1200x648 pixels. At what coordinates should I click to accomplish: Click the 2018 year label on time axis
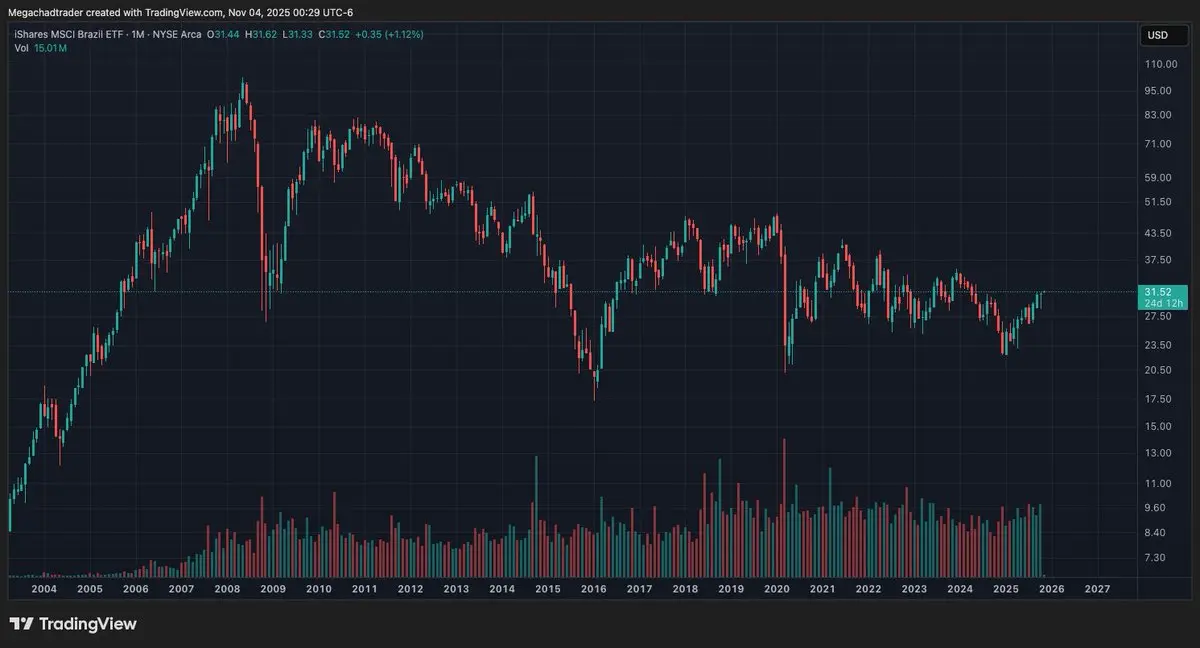click(685, 590)
